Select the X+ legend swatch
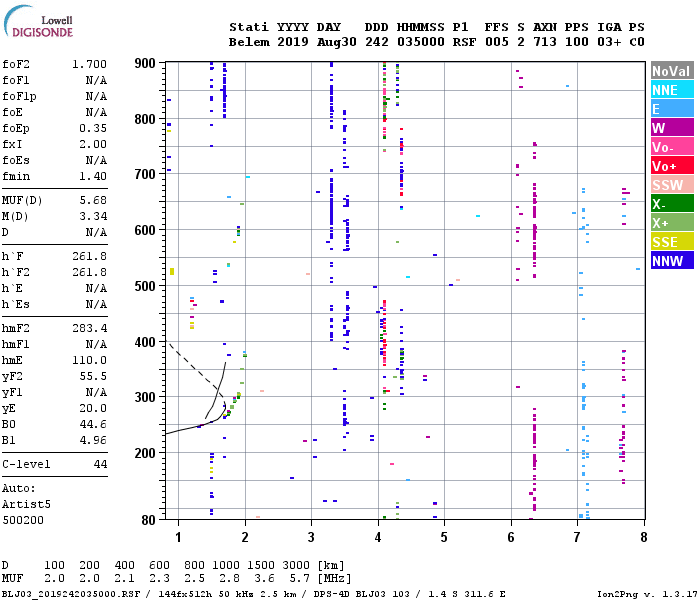Image resolution: width=700 pixels, height=600 pixels. click(x=672, y=223)
